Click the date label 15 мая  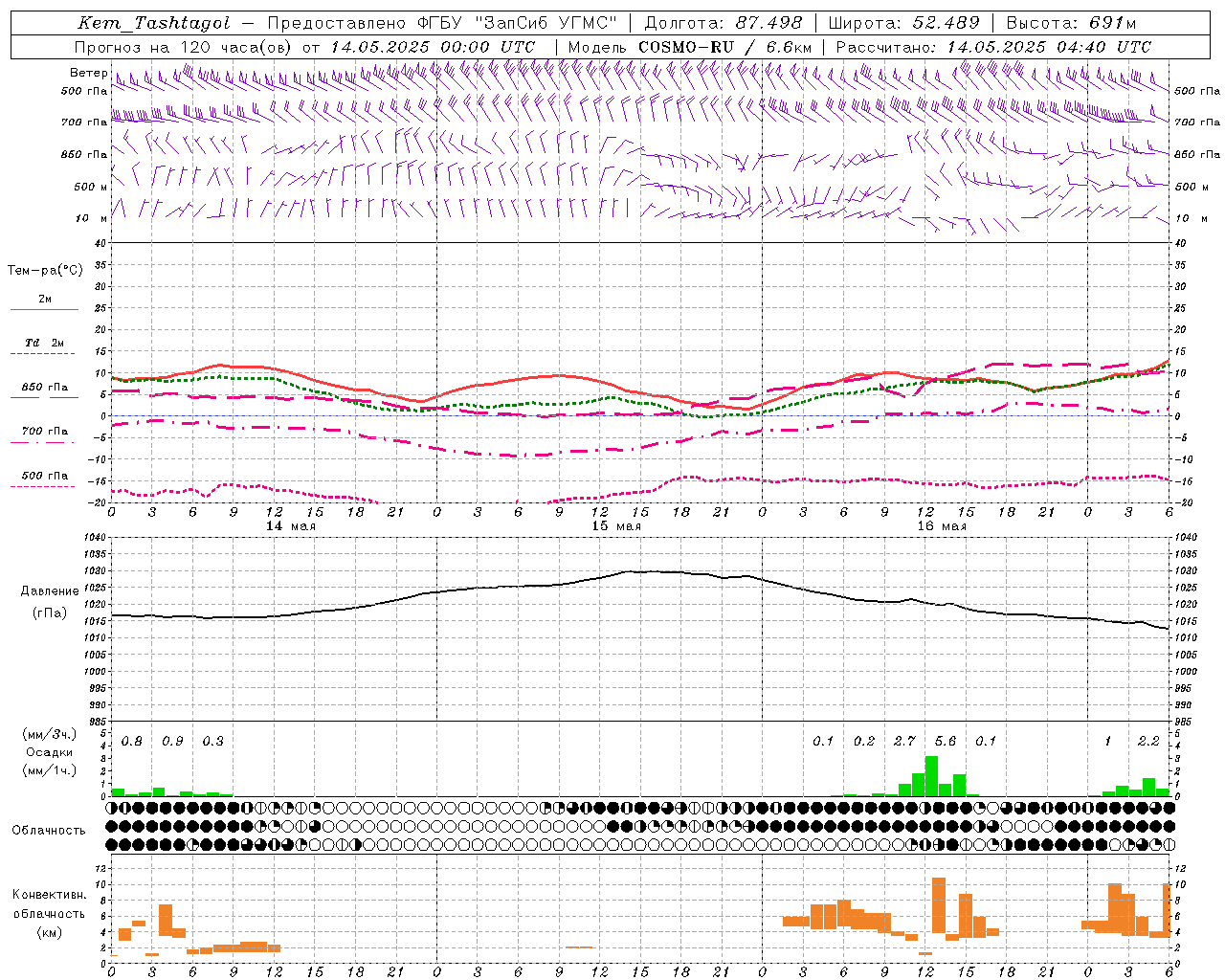click(x=616, y=526)
